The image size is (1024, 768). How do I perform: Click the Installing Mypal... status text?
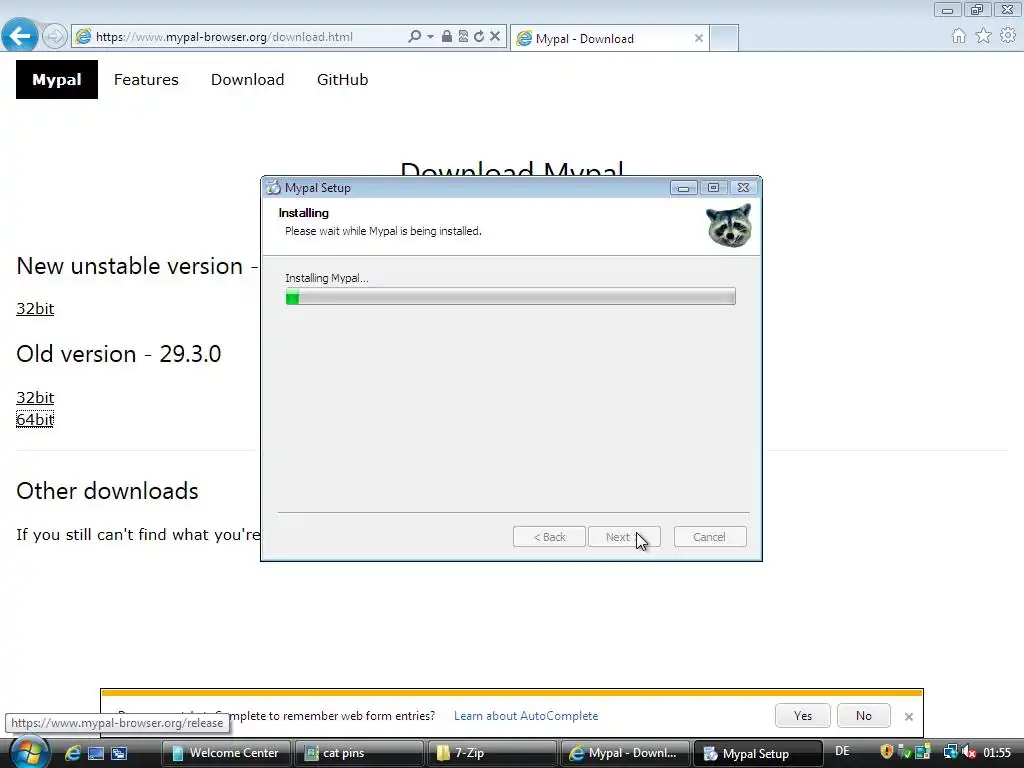[x=327, y=278]
